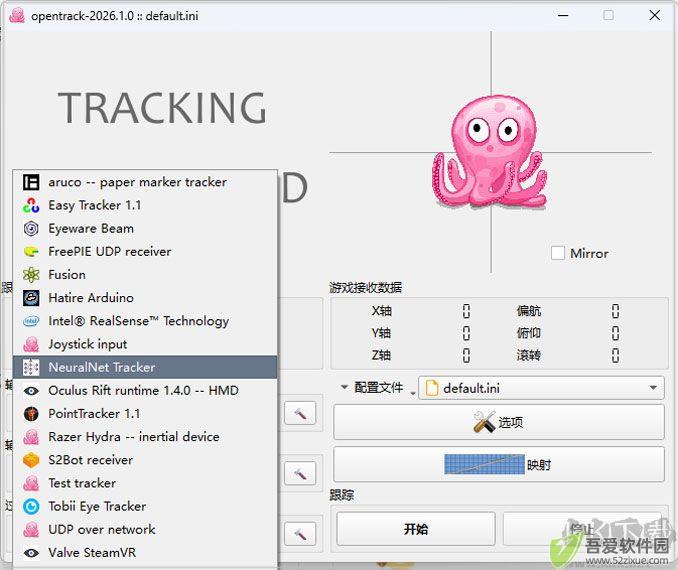The height and width of the screenshot is (570, 678).
Task: Click the default.ini file icon
Action: [x=432, y=388]
